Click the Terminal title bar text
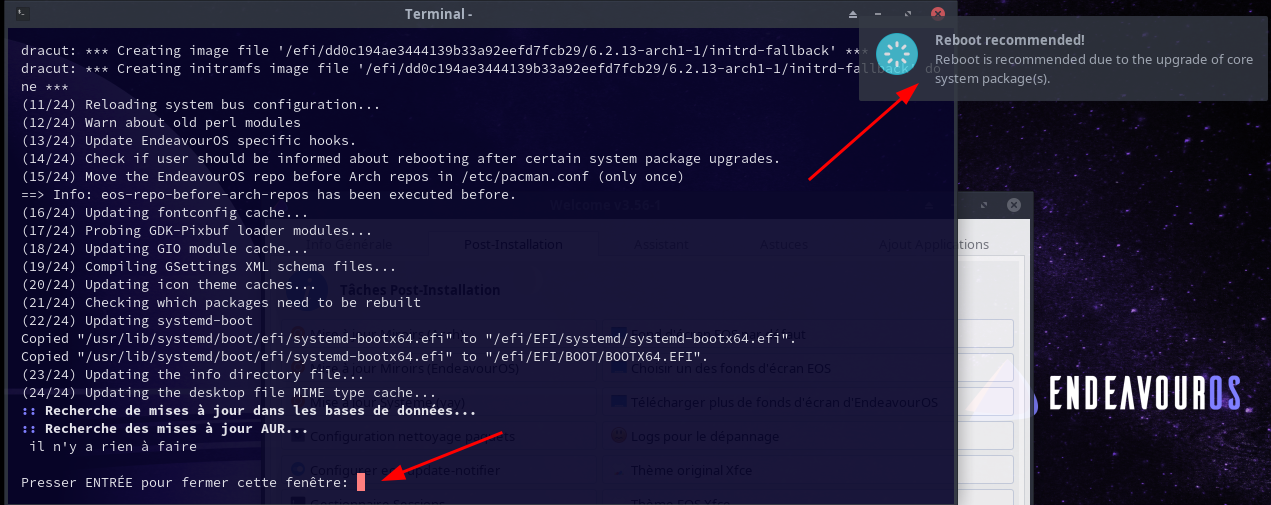This screenshot has height=505, width=1271. [439, 14]
